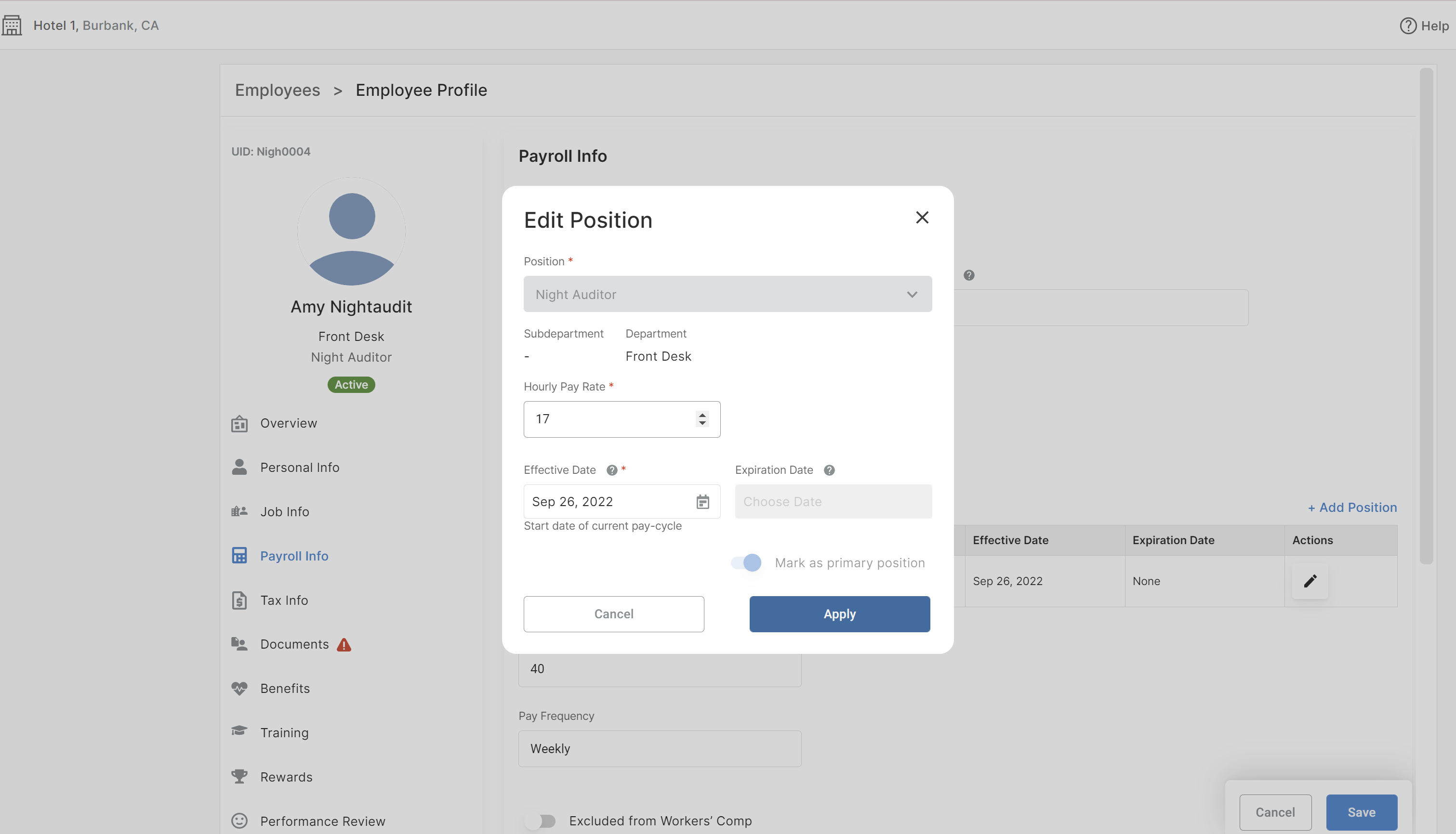Click the Expiration Date help question icon

click(x=829, y=469)
